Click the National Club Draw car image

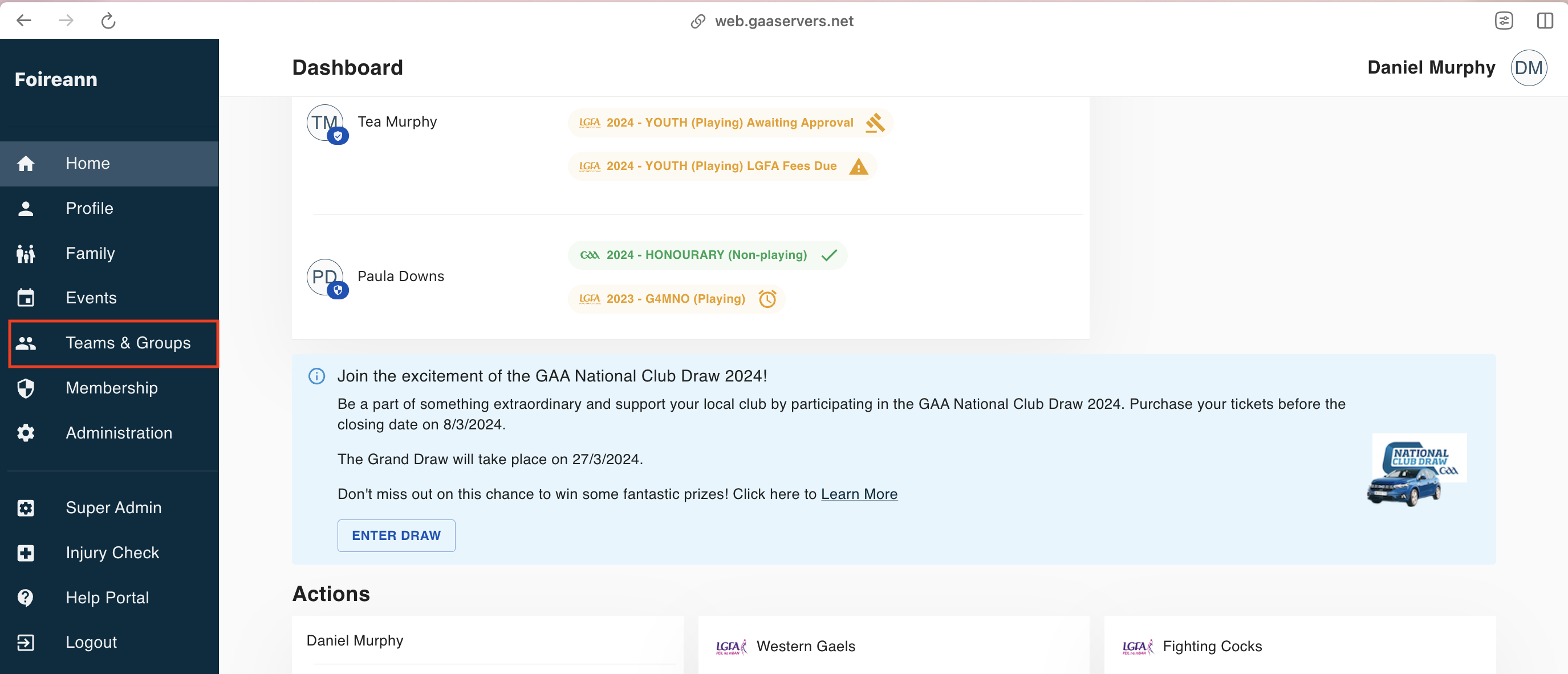[1416, 470]
